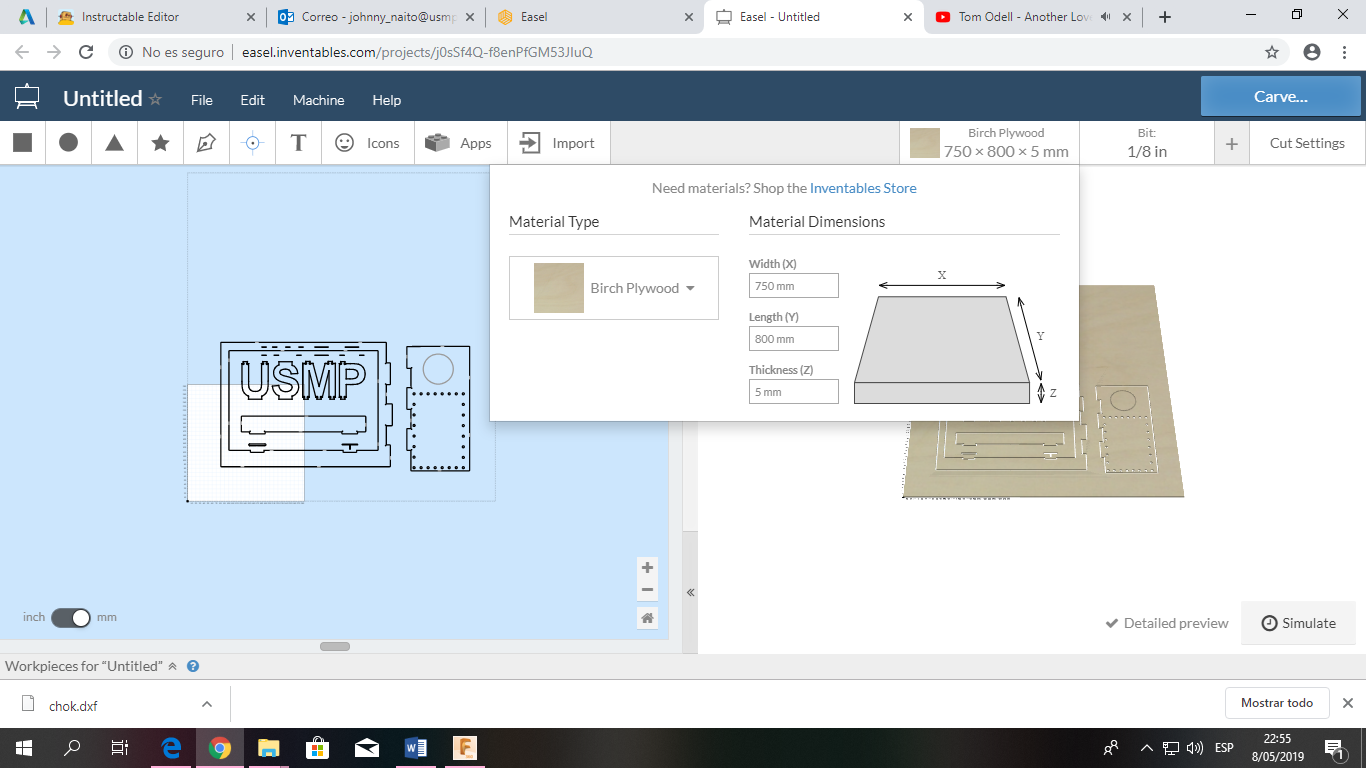Open the chok.dxf downloaded file

pyautogui.click(x=73, y=706)
